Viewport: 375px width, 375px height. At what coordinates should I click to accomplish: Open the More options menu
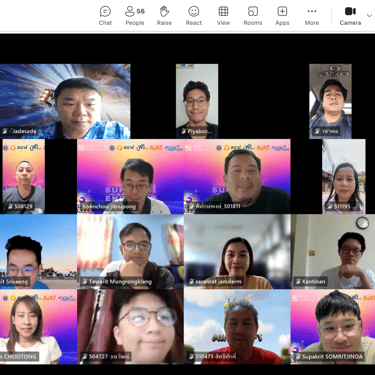coord(312,16)
